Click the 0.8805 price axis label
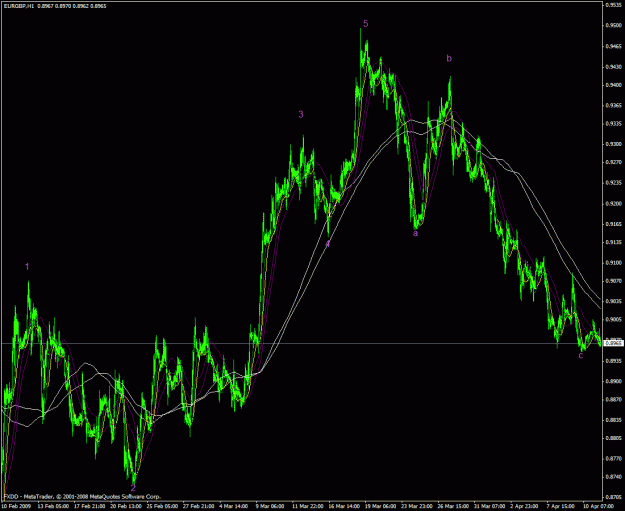 [x=614, y=438]
